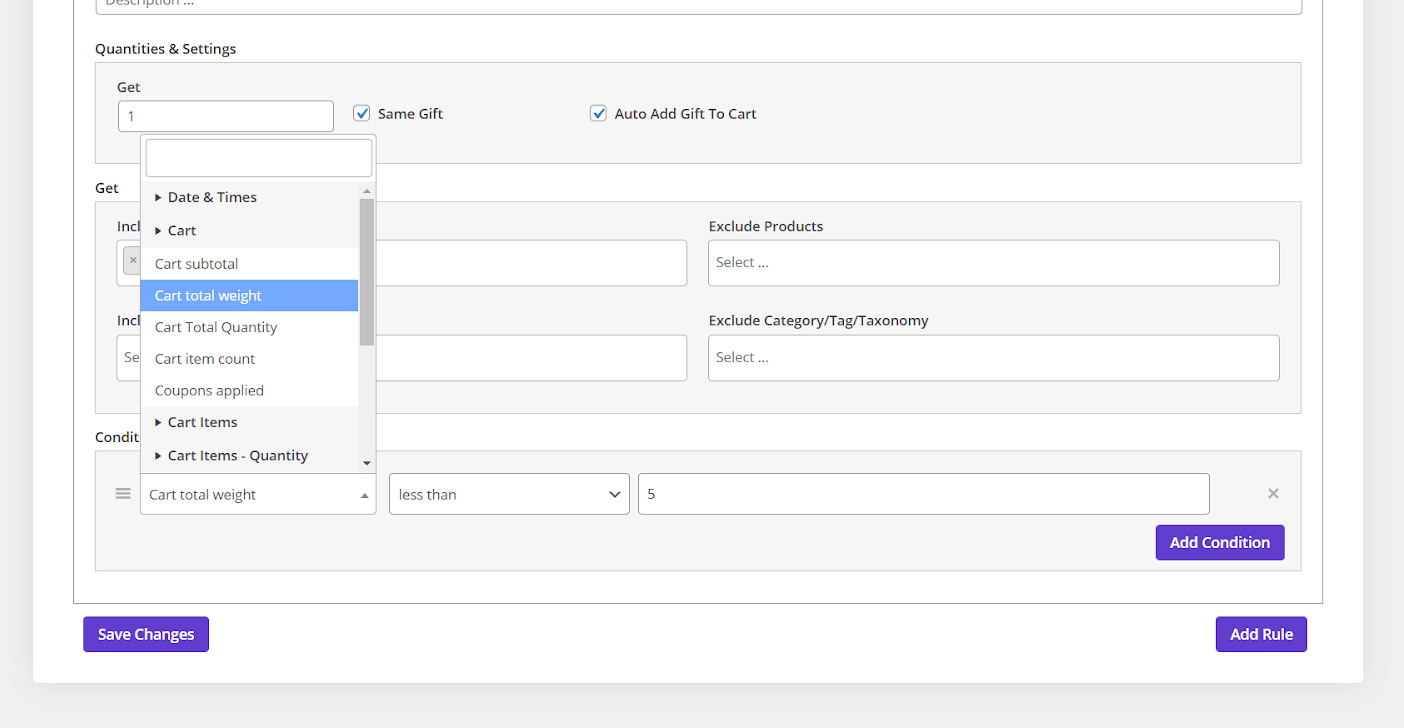The width and height of the screenshot is (1404, 728).
Task: Click dropdown list scroll down arrow
Action: 367,463
